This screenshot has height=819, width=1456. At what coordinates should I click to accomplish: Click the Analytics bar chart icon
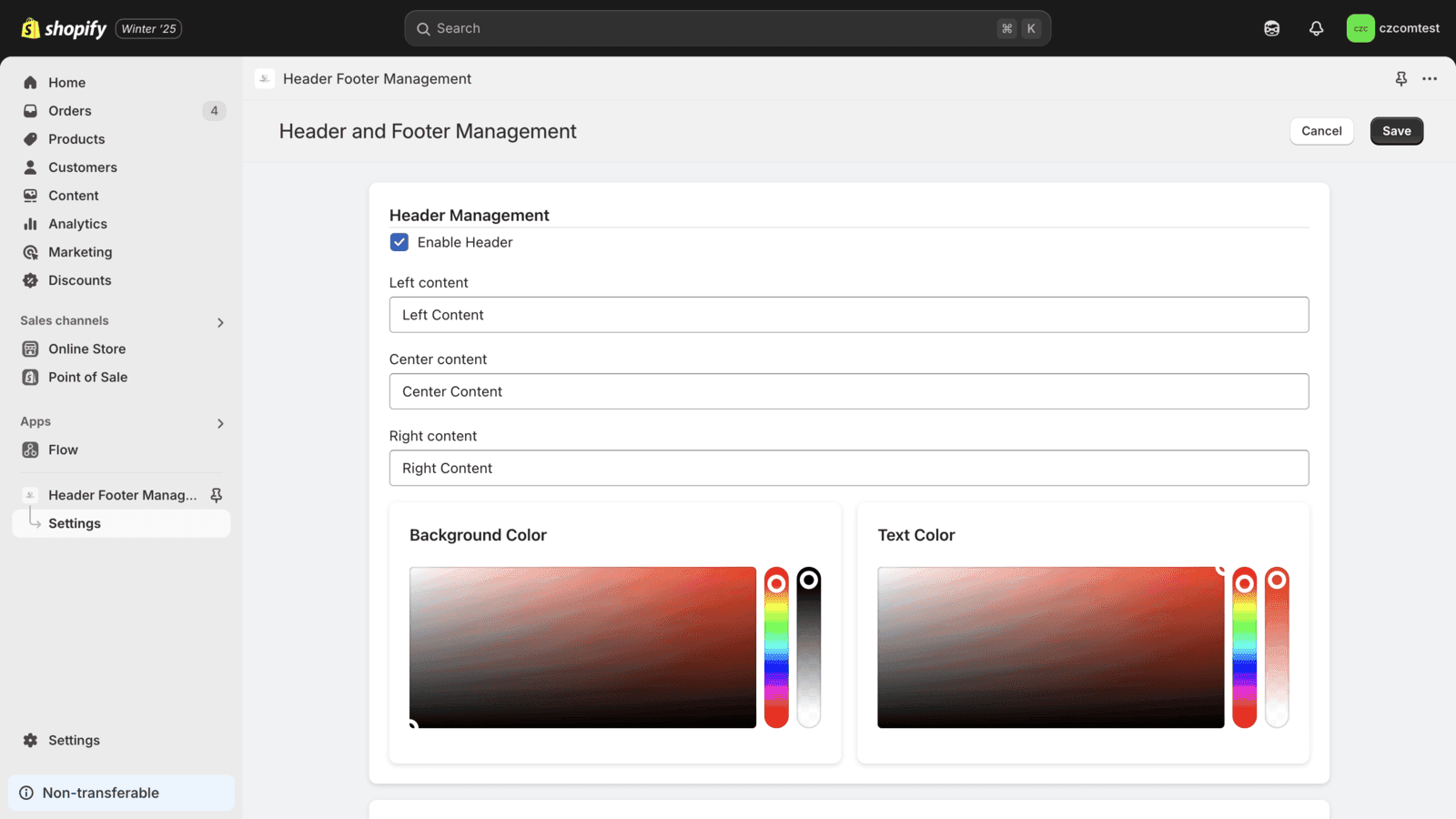click(31, 224)
